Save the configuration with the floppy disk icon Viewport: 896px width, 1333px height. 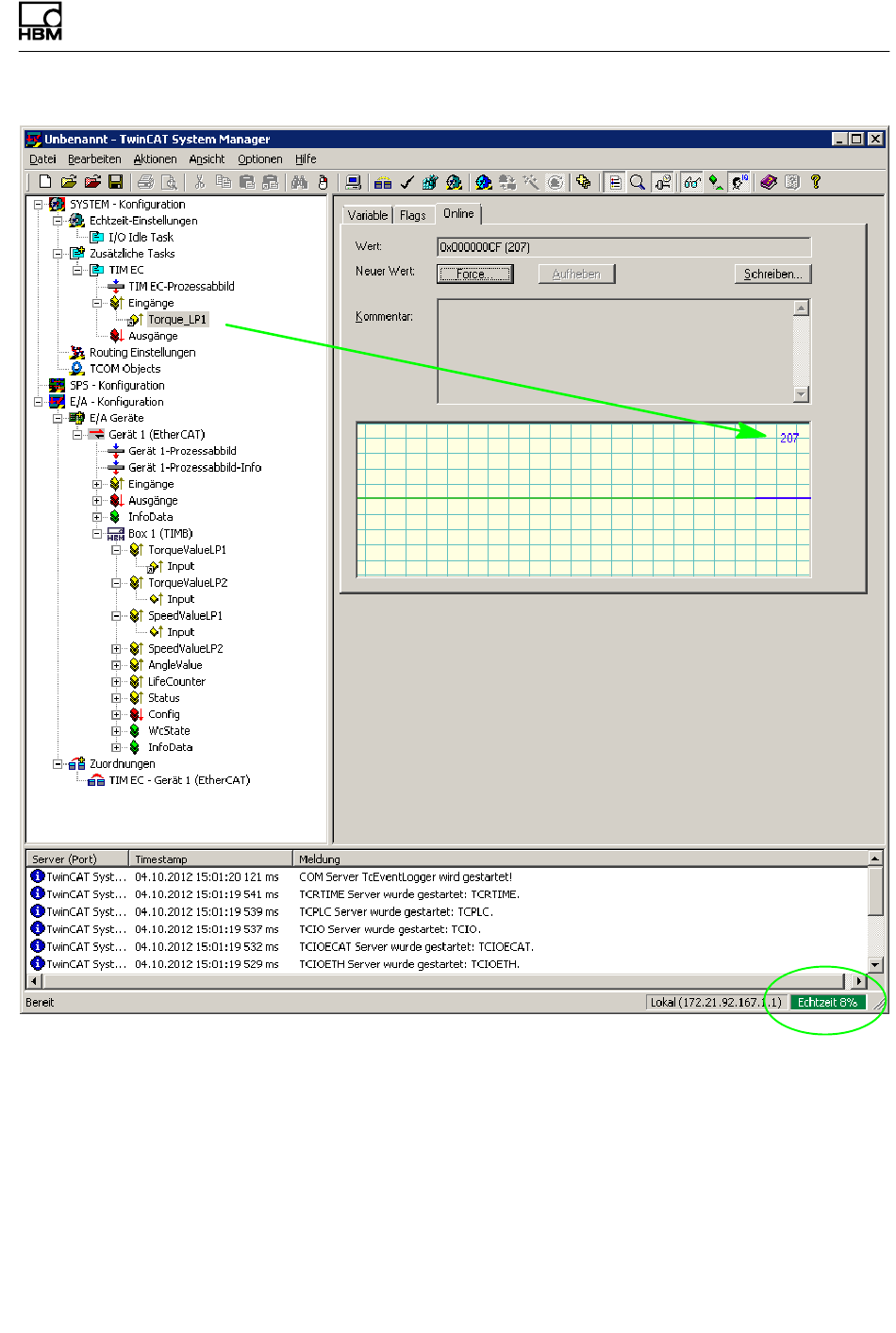tap(115, 182)
